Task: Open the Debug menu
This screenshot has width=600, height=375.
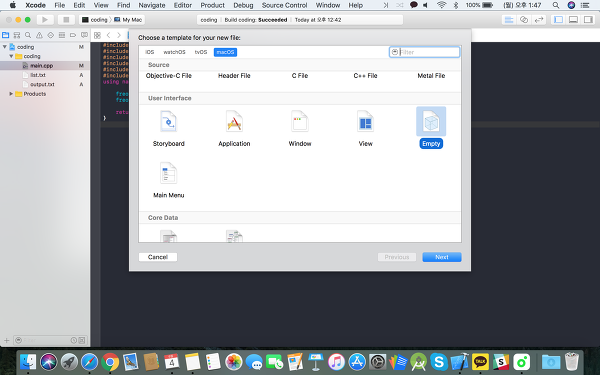Action: coord(243,5)
